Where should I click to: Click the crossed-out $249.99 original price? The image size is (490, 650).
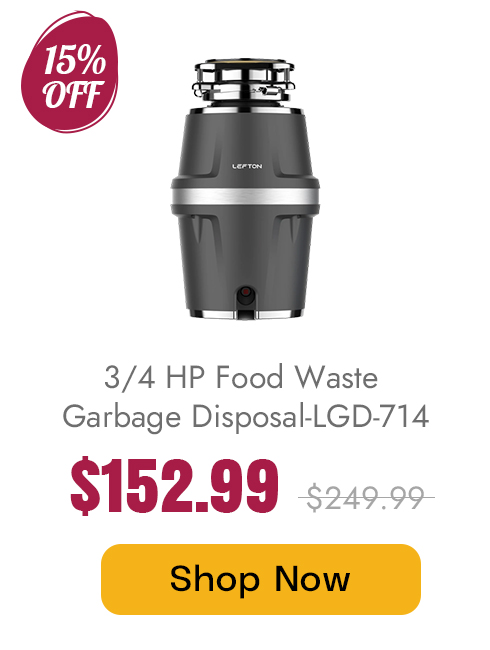(x=366, y=497)
